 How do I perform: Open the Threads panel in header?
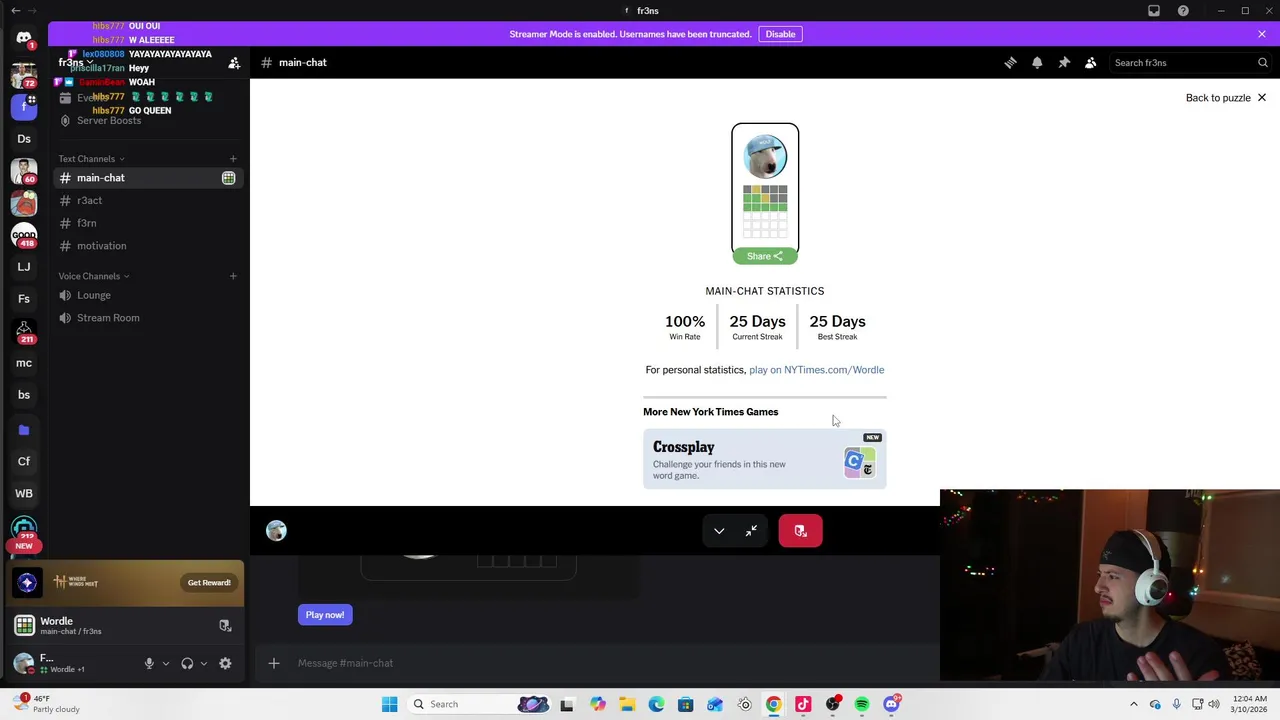coord(1010,62)
